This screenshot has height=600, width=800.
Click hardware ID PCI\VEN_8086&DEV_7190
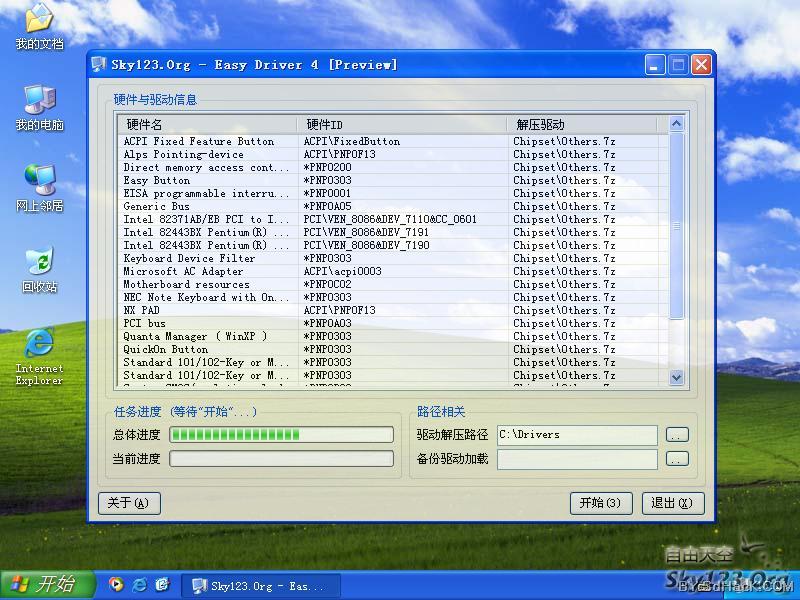pyautogui.click(x=366, y=245)
